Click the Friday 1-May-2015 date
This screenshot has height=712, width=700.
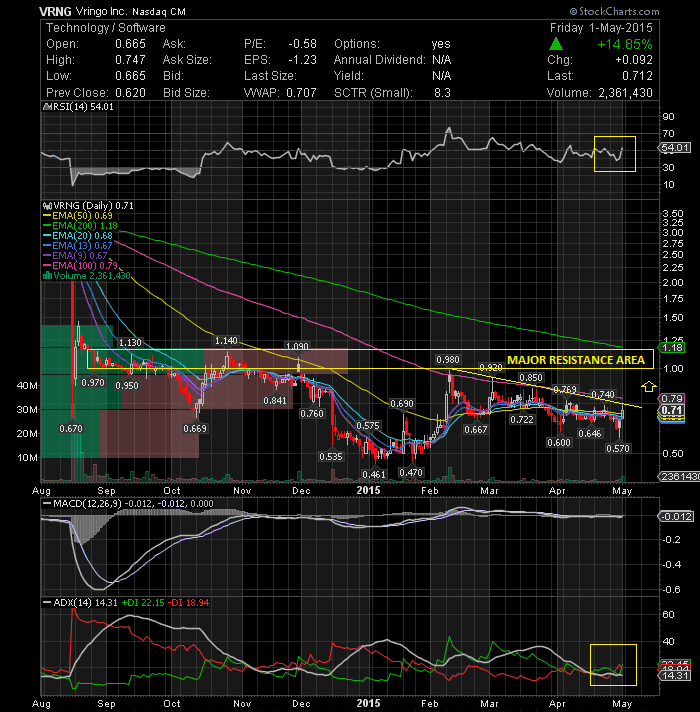(601, 28)
